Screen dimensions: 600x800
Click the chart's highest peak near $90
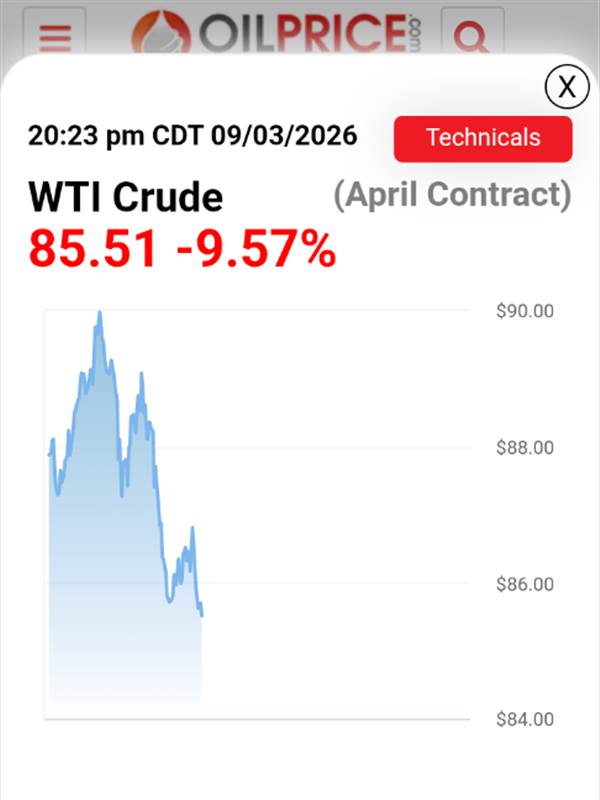pos(99,314)
